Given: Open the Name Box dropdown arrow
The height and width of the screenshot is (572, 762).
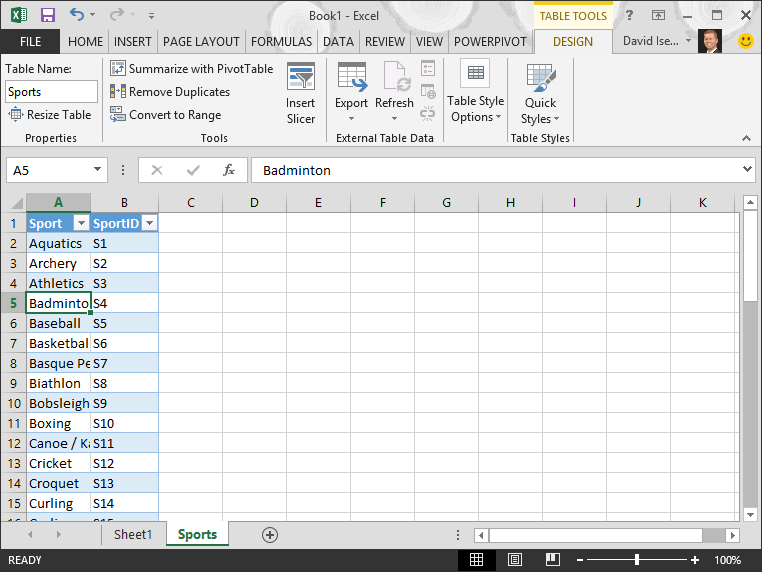Looking at the screenshot, I should [97, 170].
